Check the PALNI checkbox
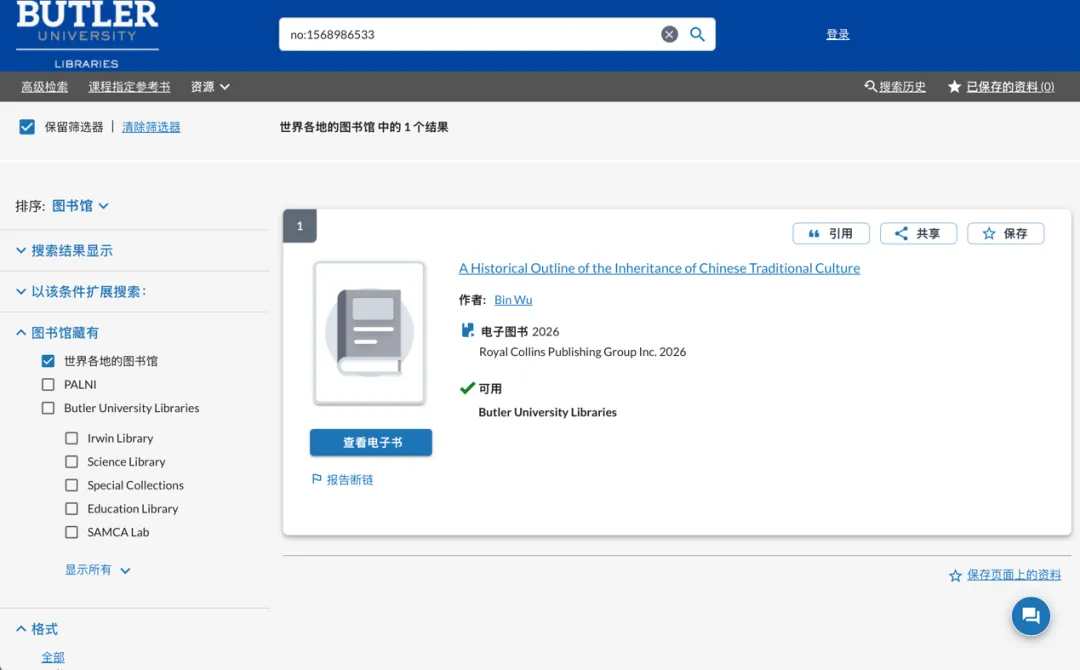The height and width of the screenshot is (670, 1080). pyautogui.click(x=48, y=384)
